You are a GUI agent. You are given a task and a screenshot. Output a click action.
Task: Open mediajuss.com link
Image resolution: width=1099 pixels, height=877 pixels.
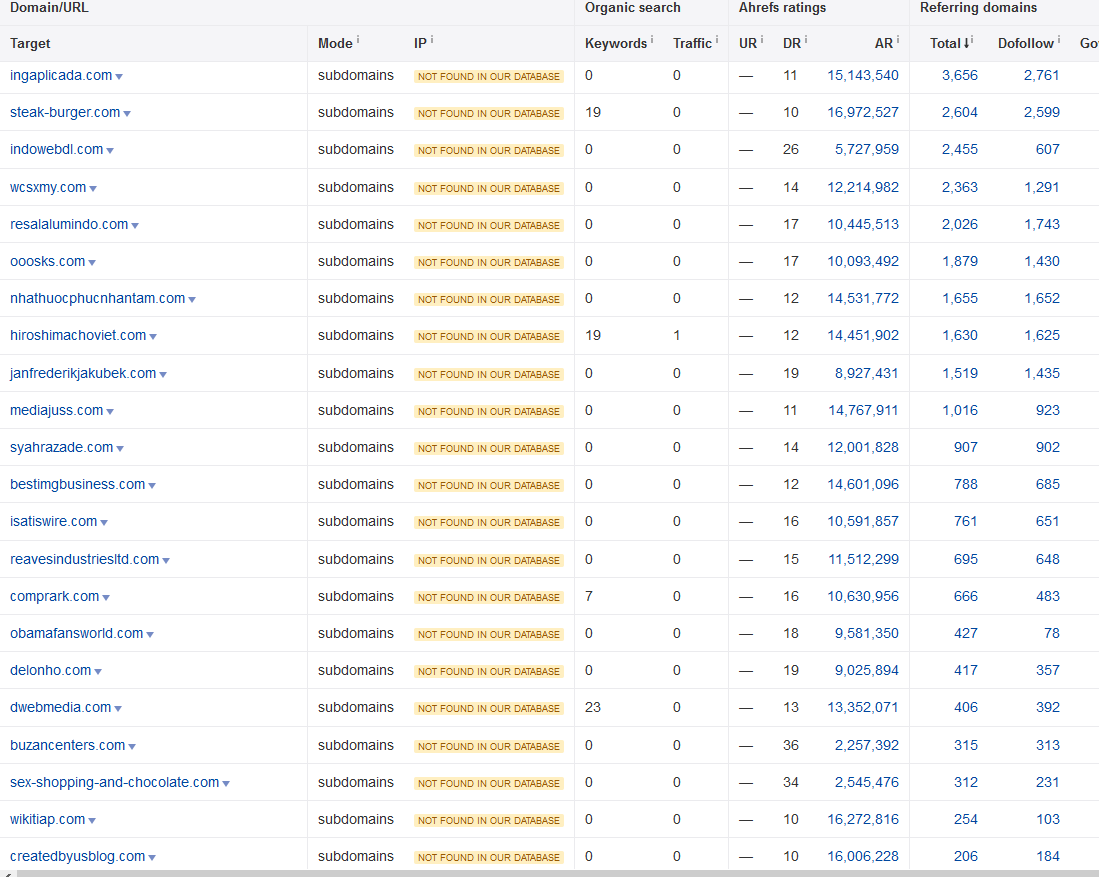pos(56,410)
